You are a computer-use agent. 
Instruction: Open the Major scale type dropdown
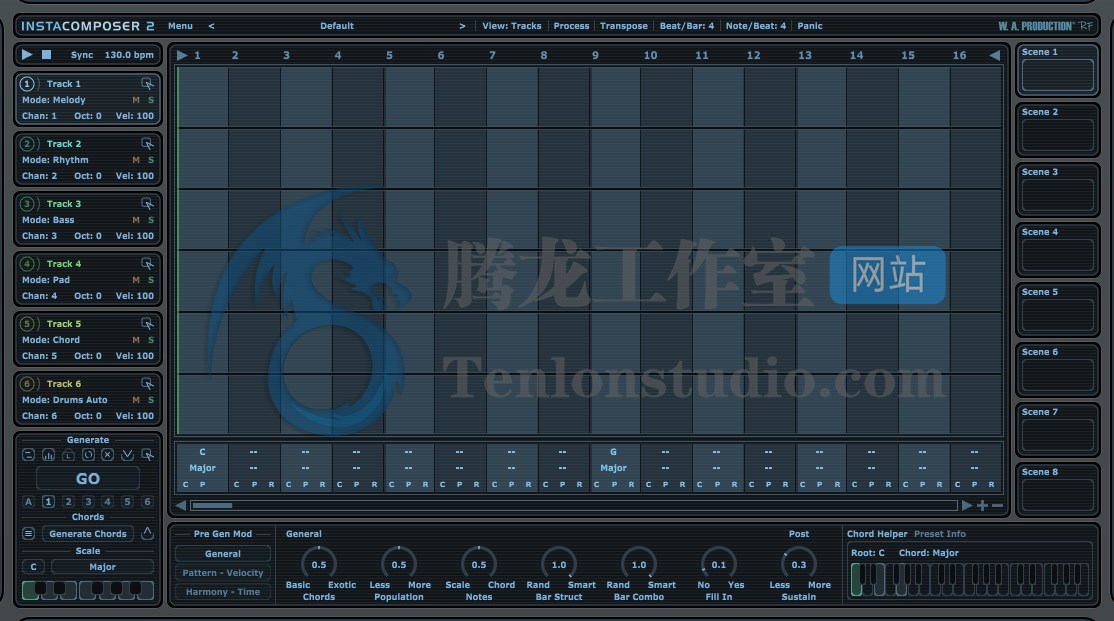pos(102,567)
